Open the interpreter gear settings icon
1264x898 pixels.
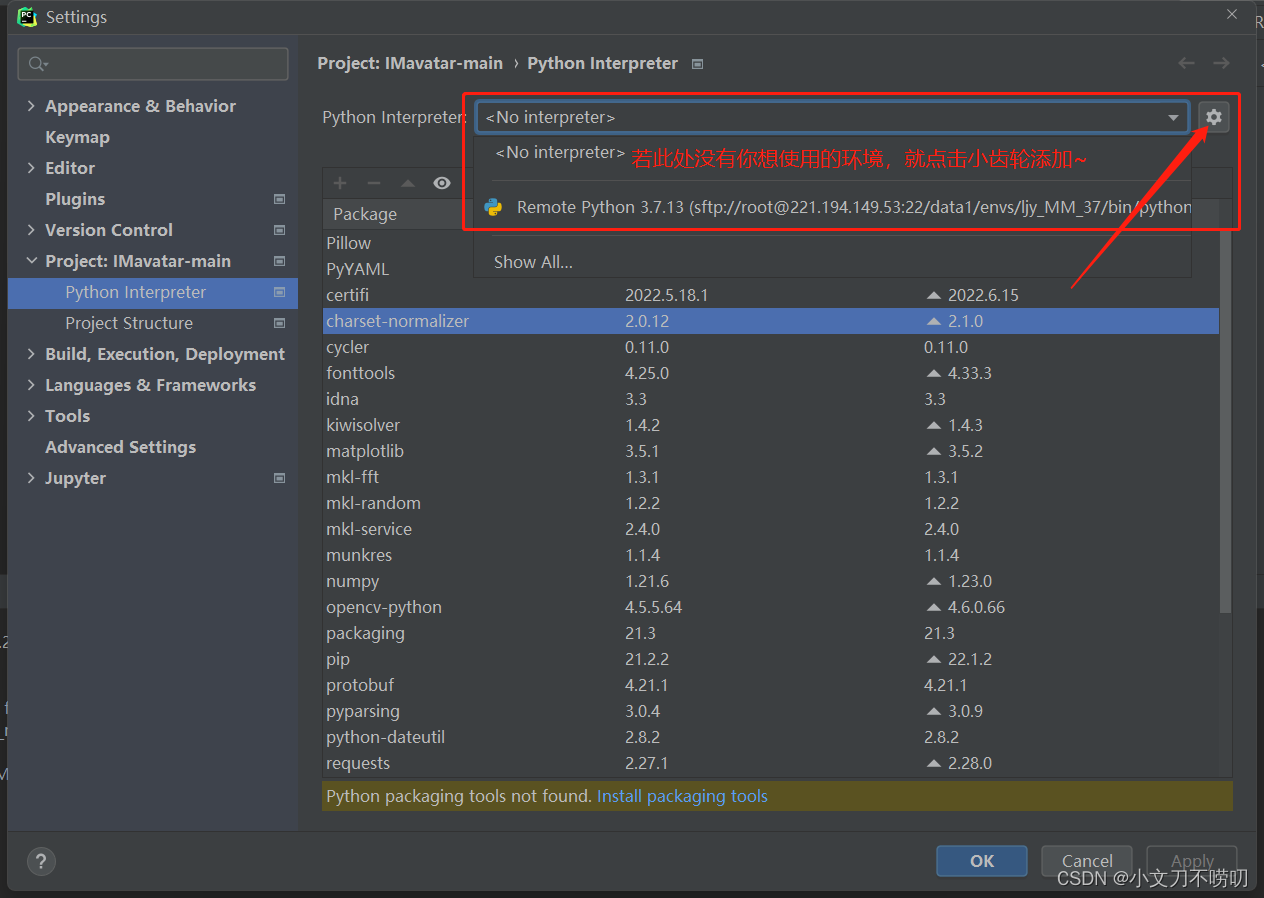tap(1213, 117)
